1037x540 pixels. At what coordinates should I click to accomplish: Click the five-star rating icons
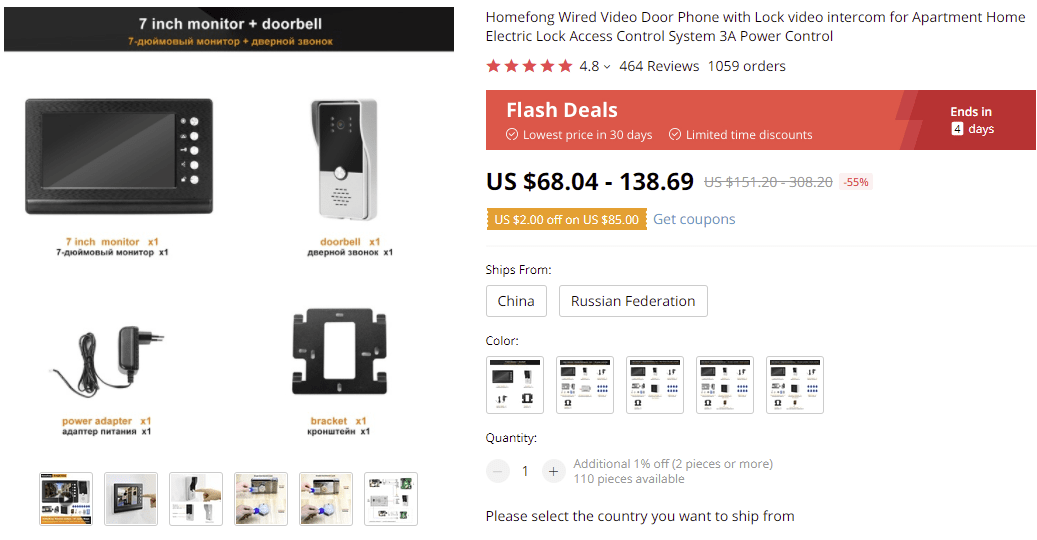(x=529, y=66)
